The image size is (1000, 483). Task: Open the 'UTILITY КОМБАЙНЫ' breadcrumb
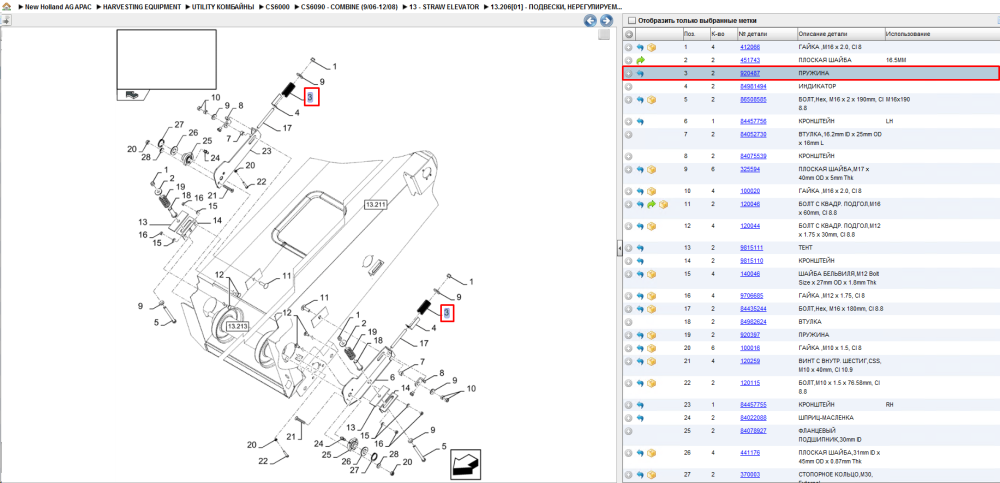point(223,6)
